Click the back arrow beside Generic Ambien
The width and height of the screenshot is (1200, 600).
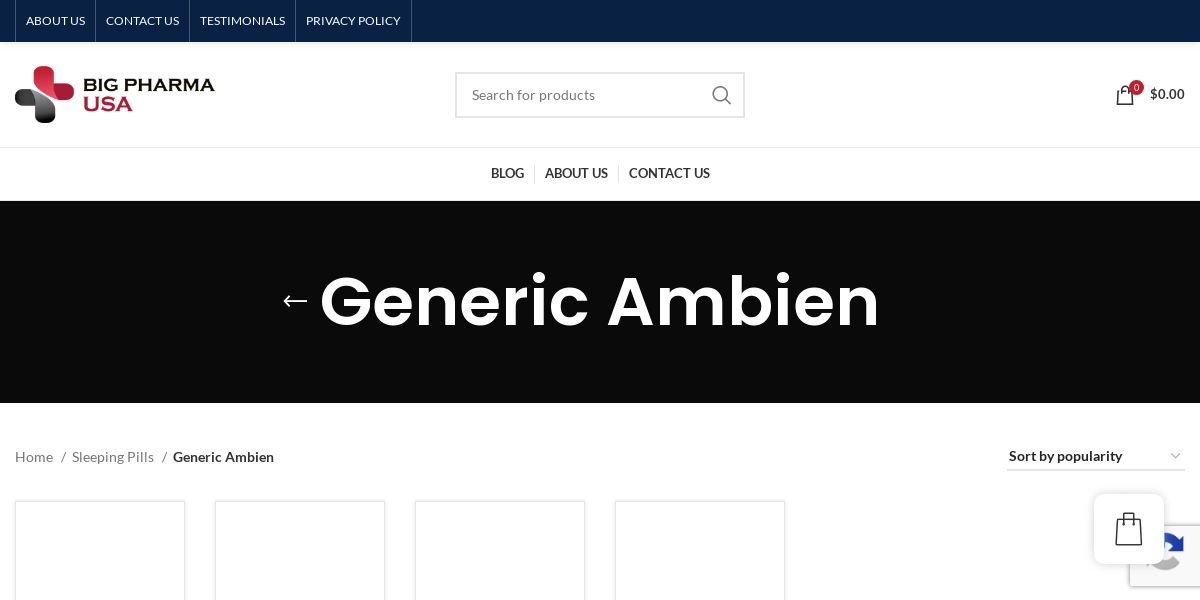pyautogui.click(x=295, y=301)
